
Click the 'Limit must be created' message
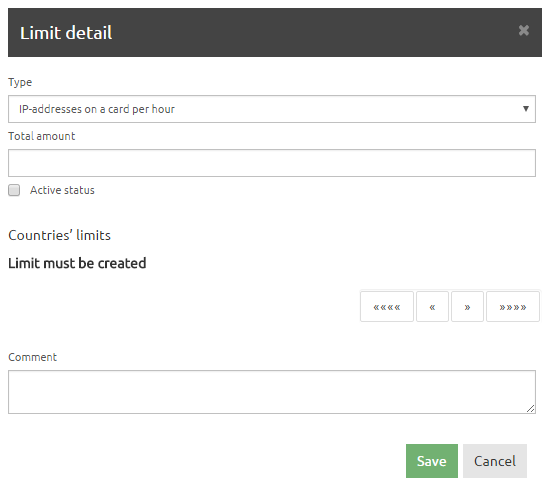click(77, 263)
